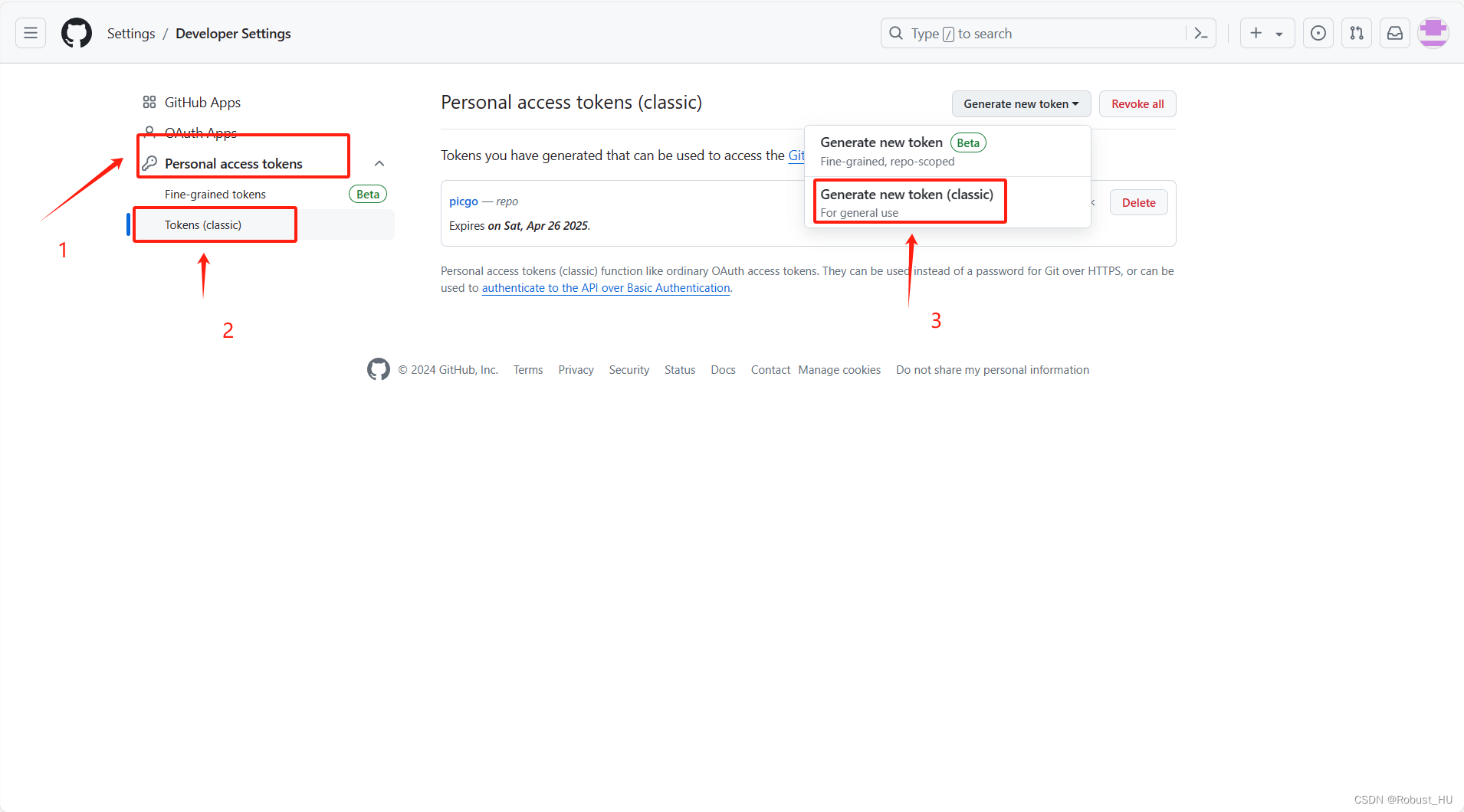Click the Personal access tokens (classic) heading
1464x812 pixels.
[571, 102]
